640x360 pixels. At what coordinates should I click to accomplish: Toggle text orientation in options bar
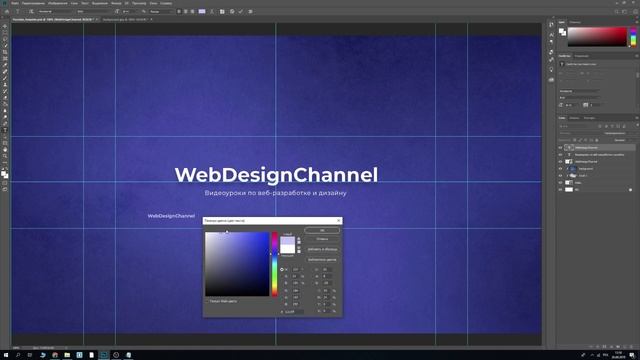pos(31,11)
